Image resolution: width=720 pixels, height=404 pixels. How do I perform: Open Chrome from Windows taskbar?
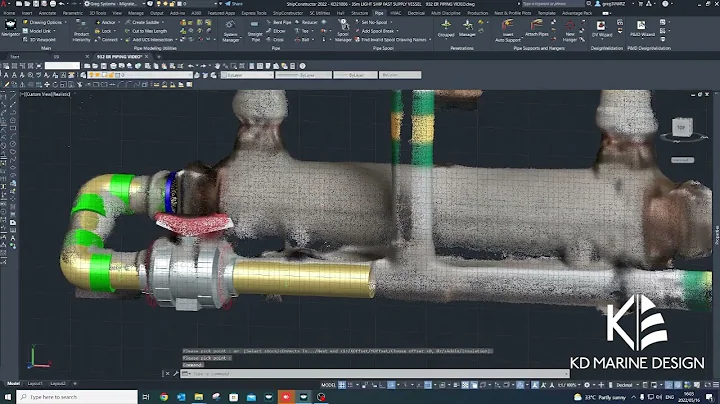(x=164, y=397)
